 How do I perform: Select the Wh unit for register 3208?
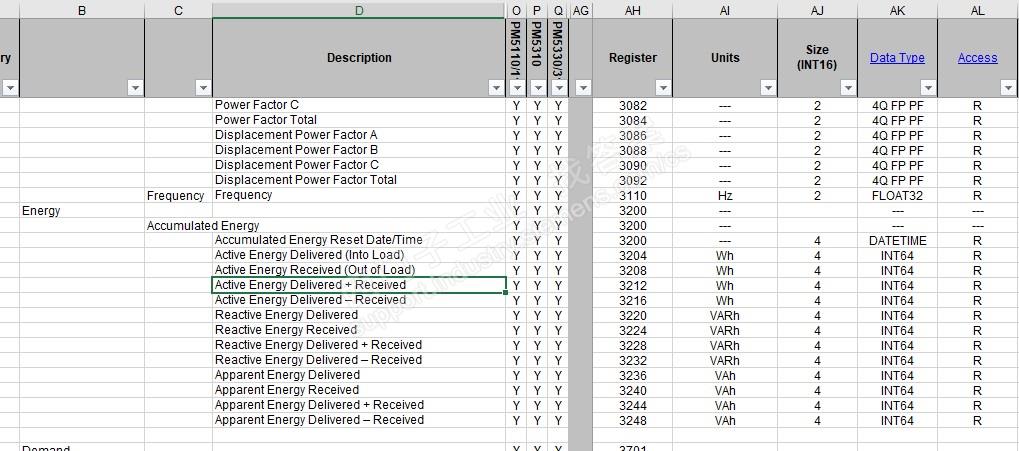(x=725, y=270)
